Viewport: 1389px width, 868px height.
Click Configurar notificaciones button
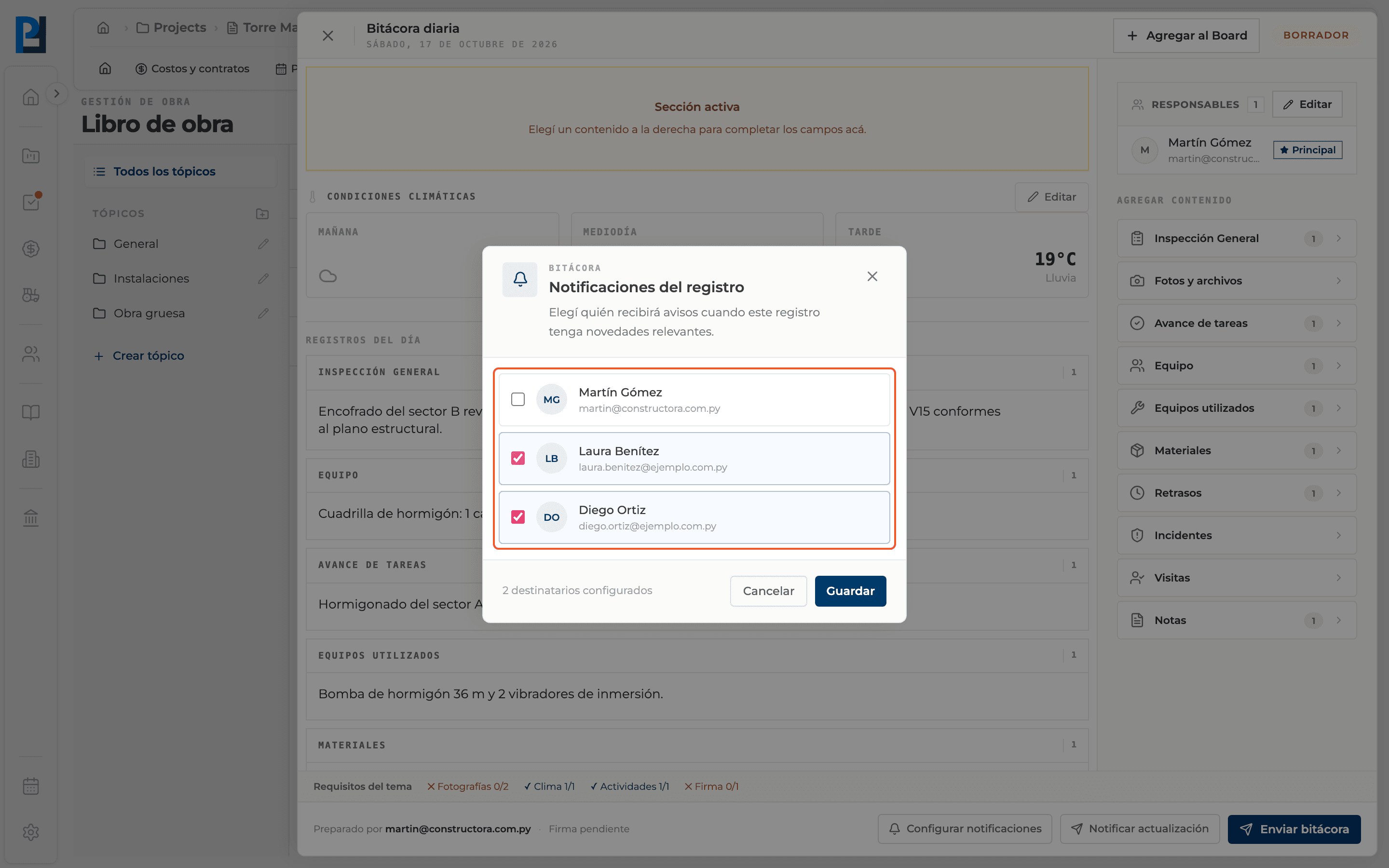[965, 828]
